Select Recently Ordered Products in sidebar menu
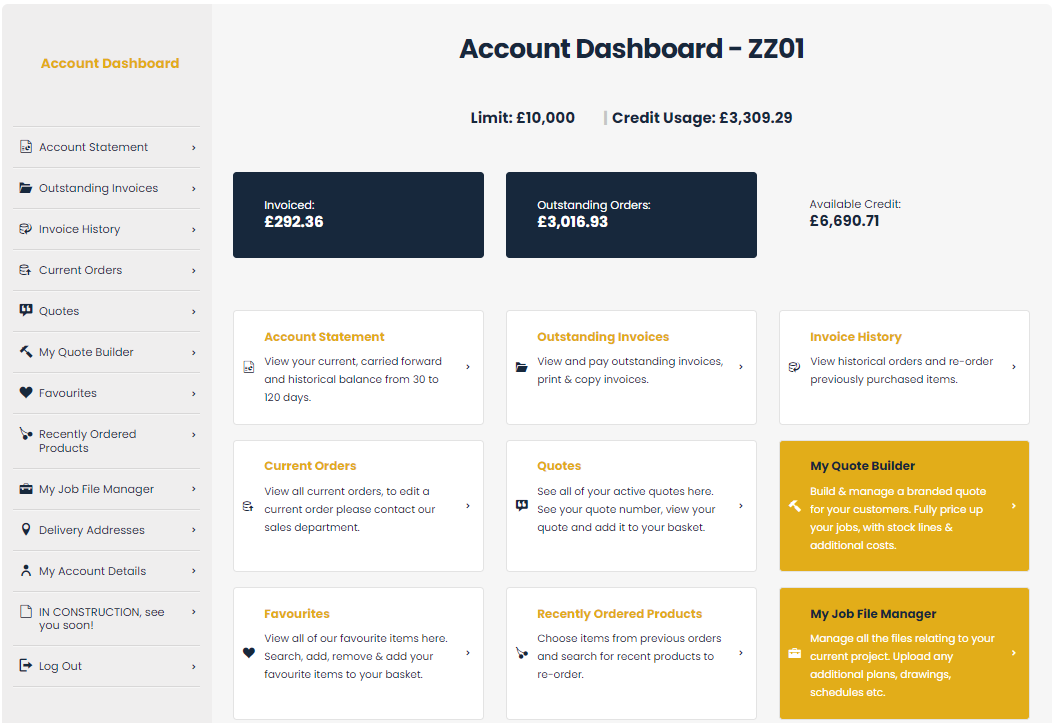The image size is (1057, 723). pos(87,441)
